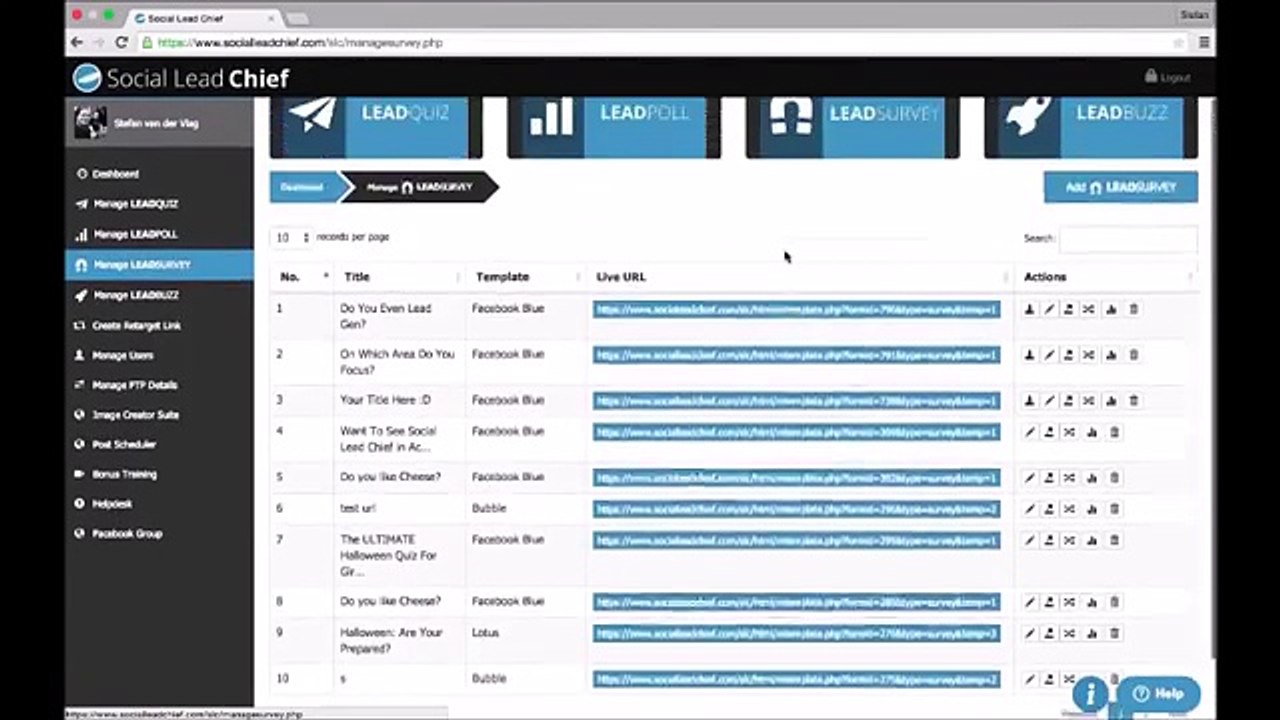Click the LEADPOLL banner tile
Viewport: 1280px width, 720px height.
(x=613, y=127)
